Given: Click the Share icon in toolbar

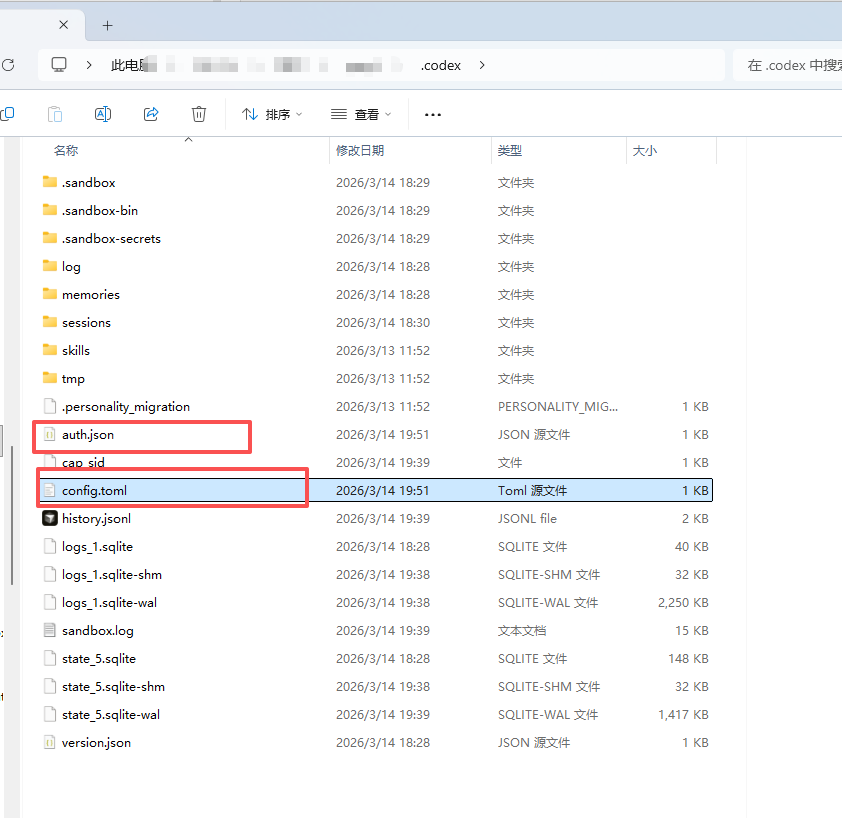Looking at the screenshot, I should (x=151, y=114).
